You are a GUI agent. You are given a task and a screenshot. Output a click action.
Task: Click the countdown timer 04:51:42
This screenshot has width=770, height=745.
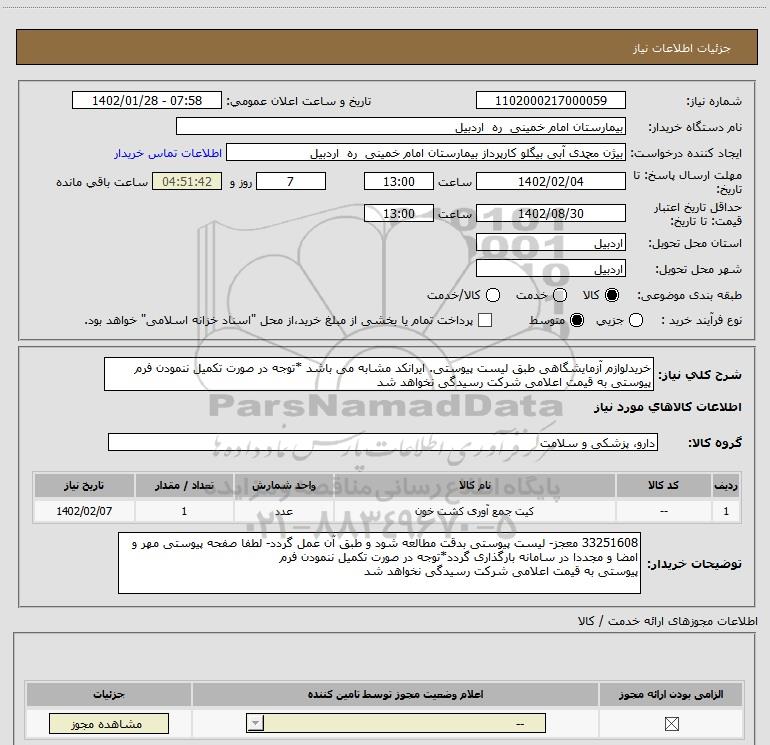(187, 181)
